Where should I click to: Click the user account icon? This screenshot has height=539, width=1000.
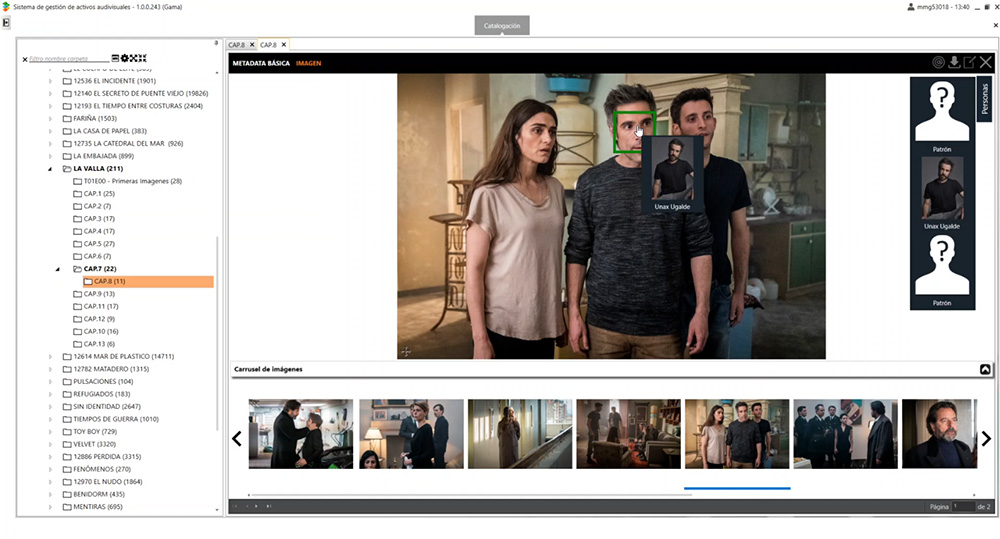tap(911, 7)
